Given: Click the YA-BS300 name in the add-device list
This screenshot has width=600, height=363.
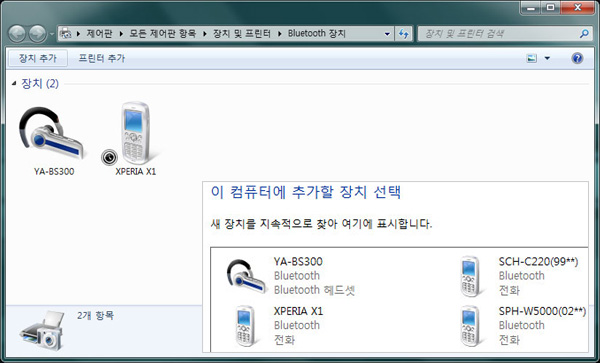Looking at the screenshot, I should click(x=298, y=262).
